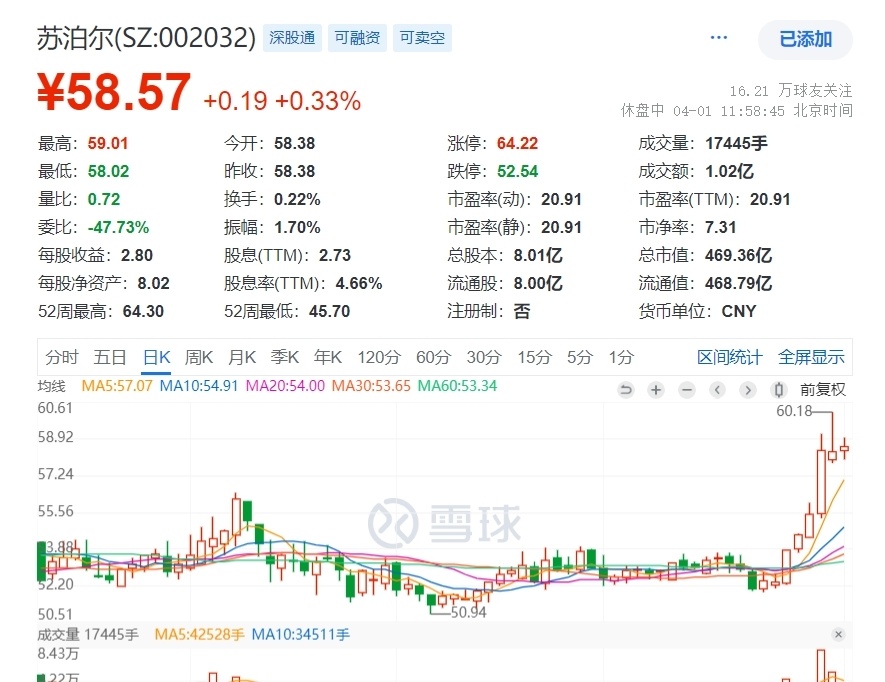
Task: Click the 50.94 low price marker
Action: click(468, 612)
